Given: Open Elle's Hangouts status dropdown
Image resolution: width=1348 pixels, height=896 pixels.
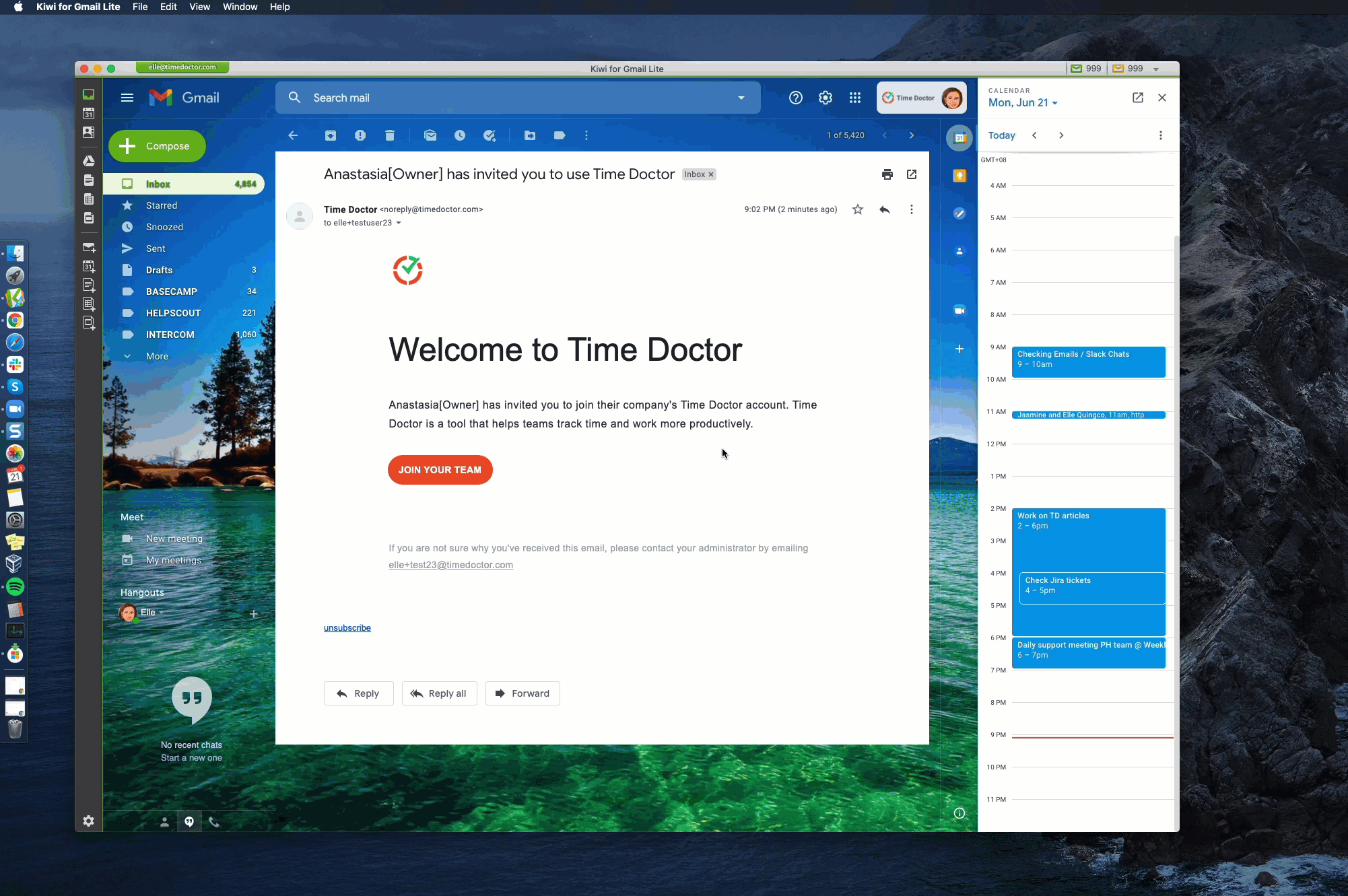Looking at the screenshot, I should click(x=162, y=613).
